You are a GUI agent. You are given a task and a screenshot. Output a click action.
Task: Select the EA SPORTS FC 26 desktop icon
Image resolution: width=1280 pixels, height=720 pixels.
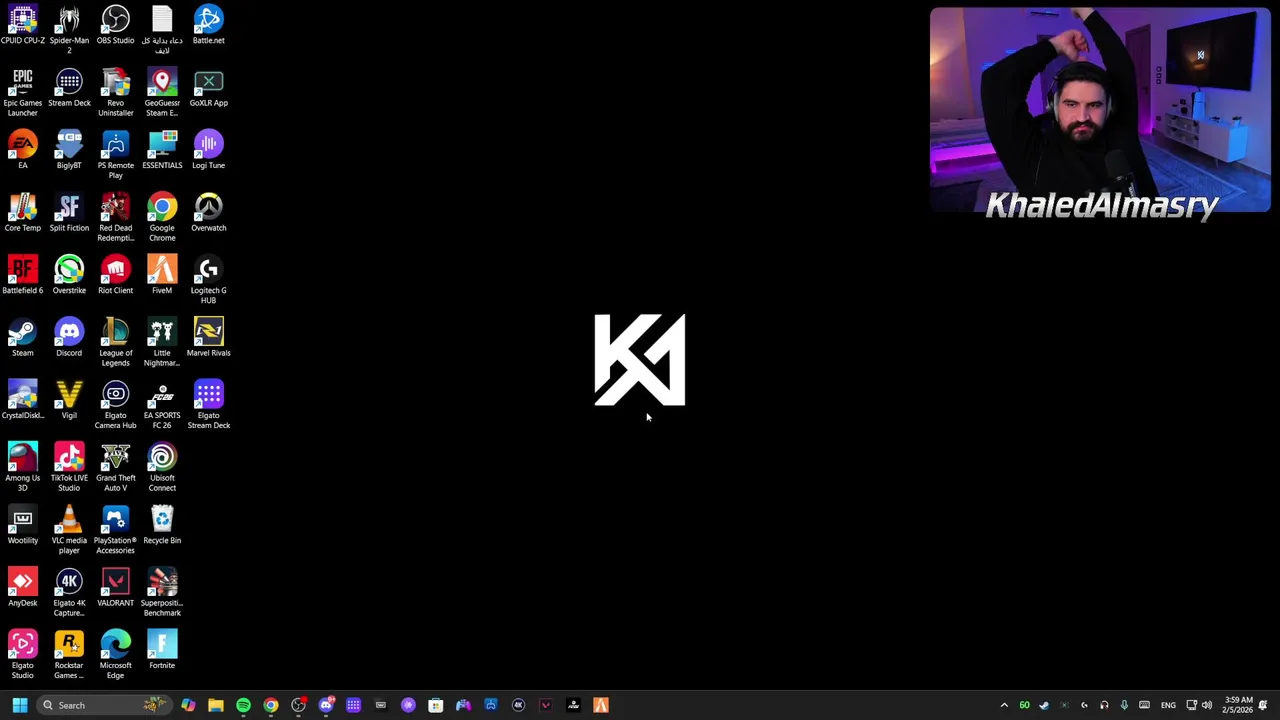click(x=162, y=405)
